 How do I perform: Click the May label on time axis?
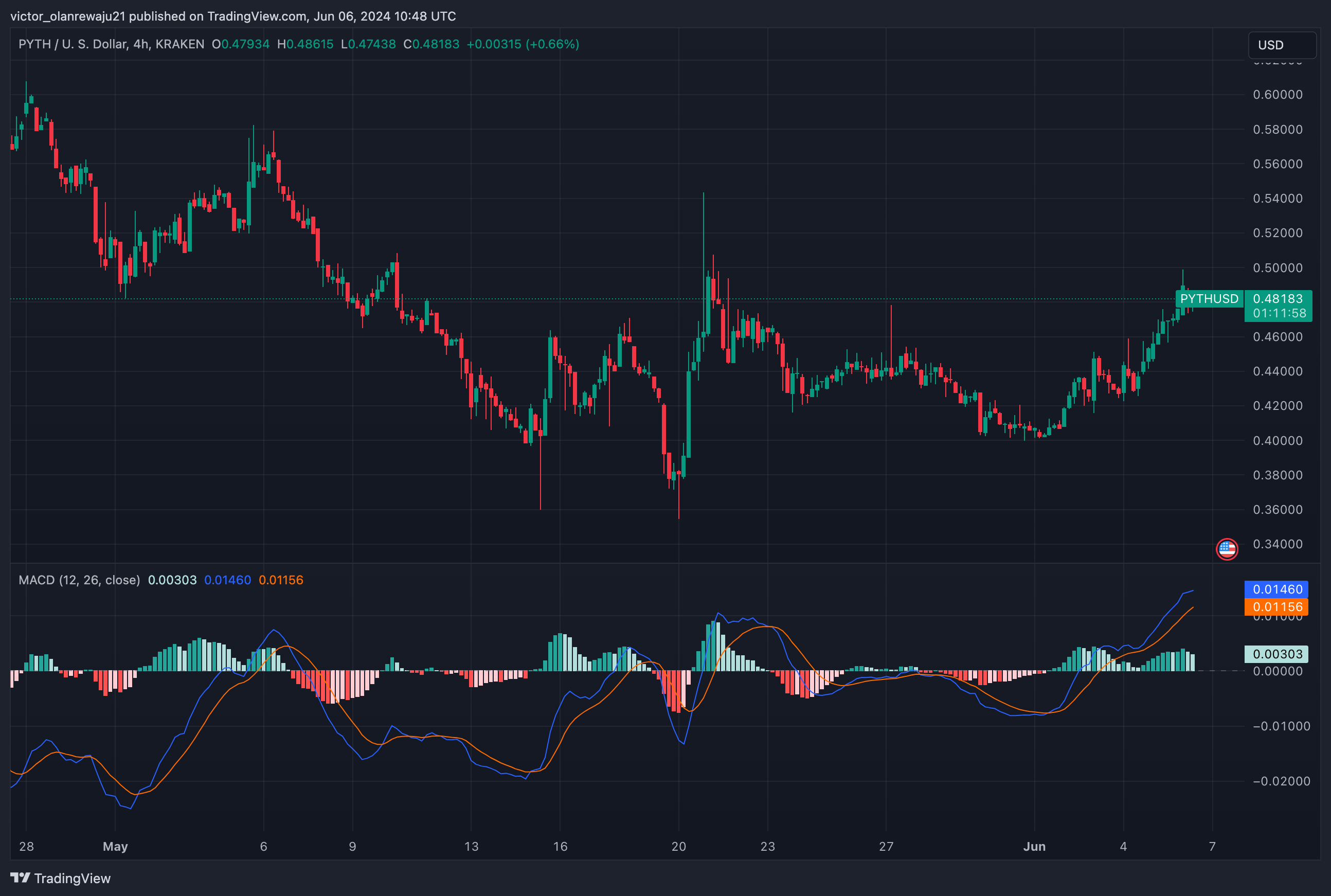tap(115, 846)
